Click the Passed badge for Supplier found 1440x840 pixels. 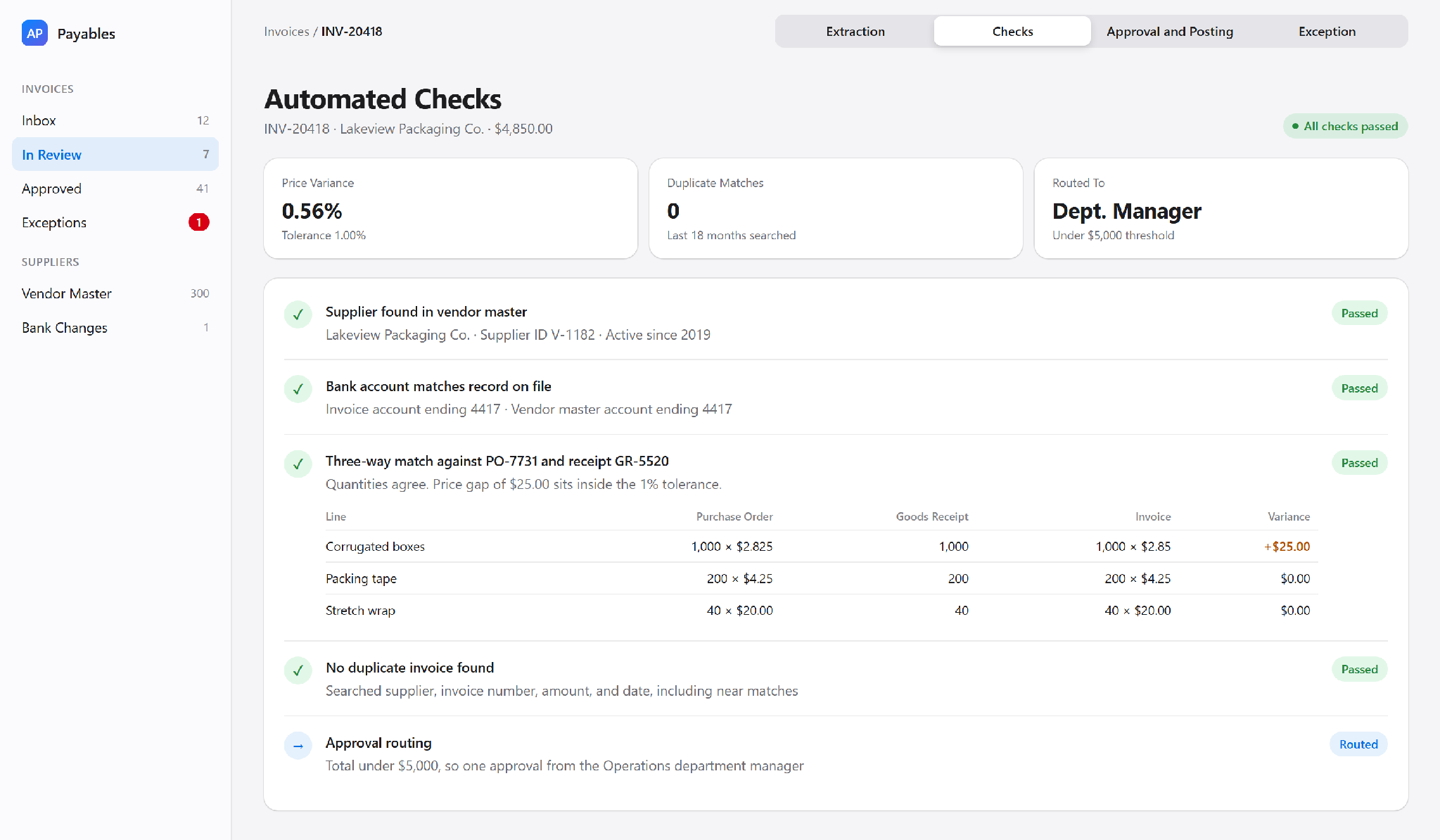tap(1359, 314)
